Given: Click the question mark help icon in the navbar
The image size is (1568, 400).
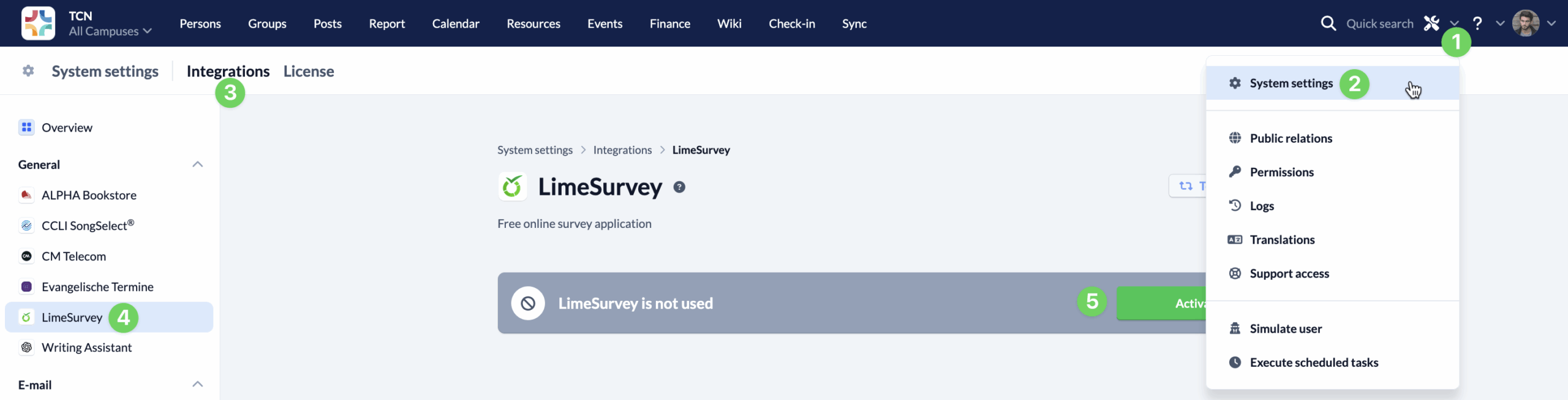Looking at the screenshot, I should pyautogui.click(x=1477, y=23).
